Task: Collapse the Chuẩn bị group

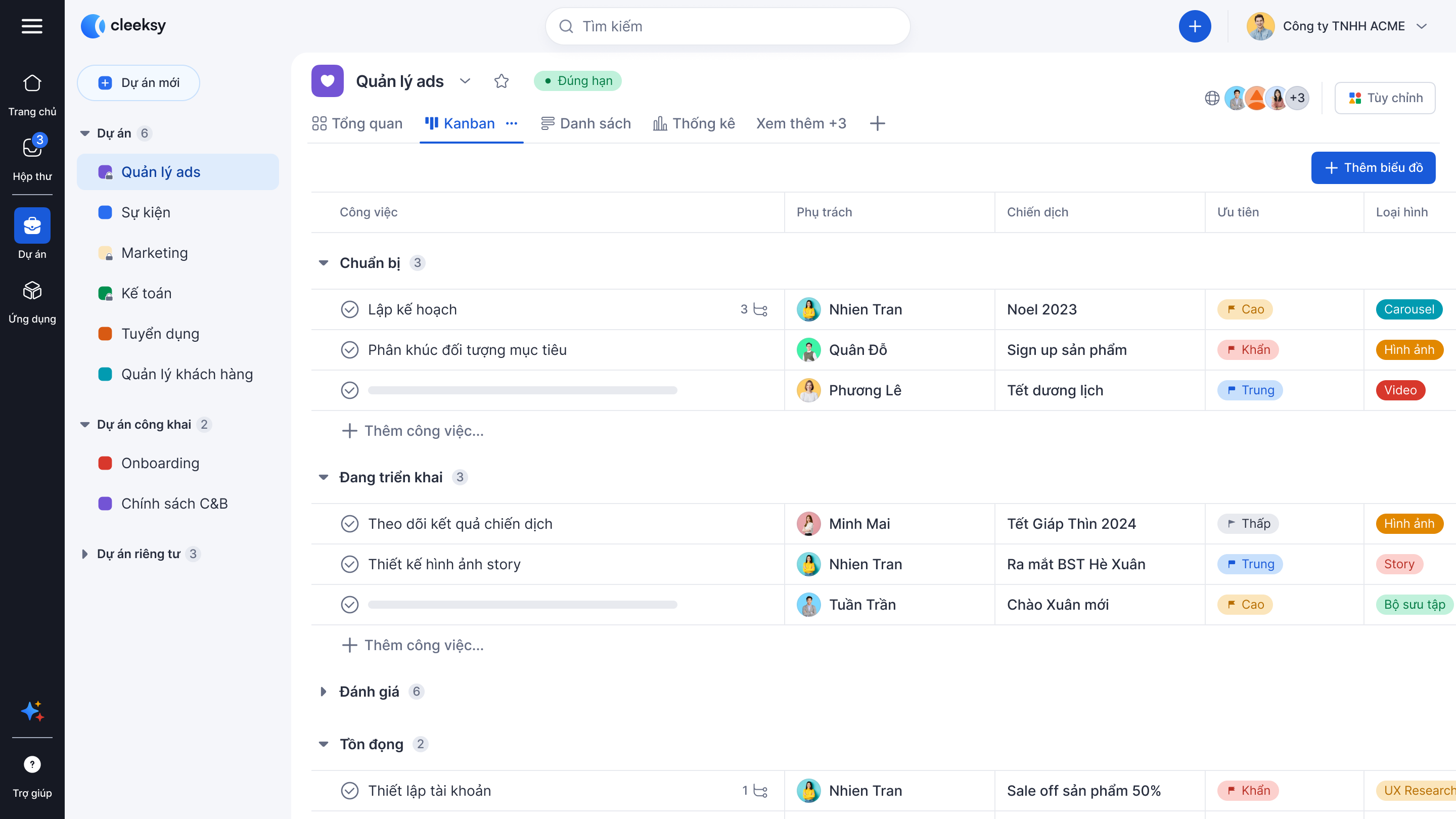Action: (x=324, y=263)
